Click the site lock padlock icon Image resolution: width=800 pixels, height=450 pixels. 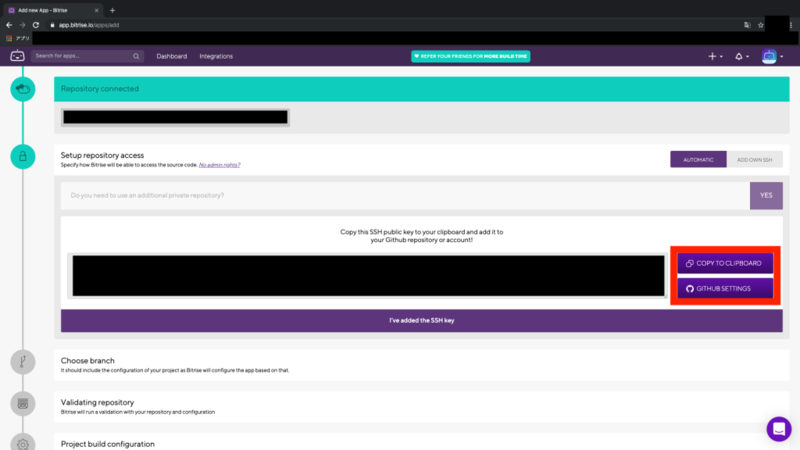(52, 24)
